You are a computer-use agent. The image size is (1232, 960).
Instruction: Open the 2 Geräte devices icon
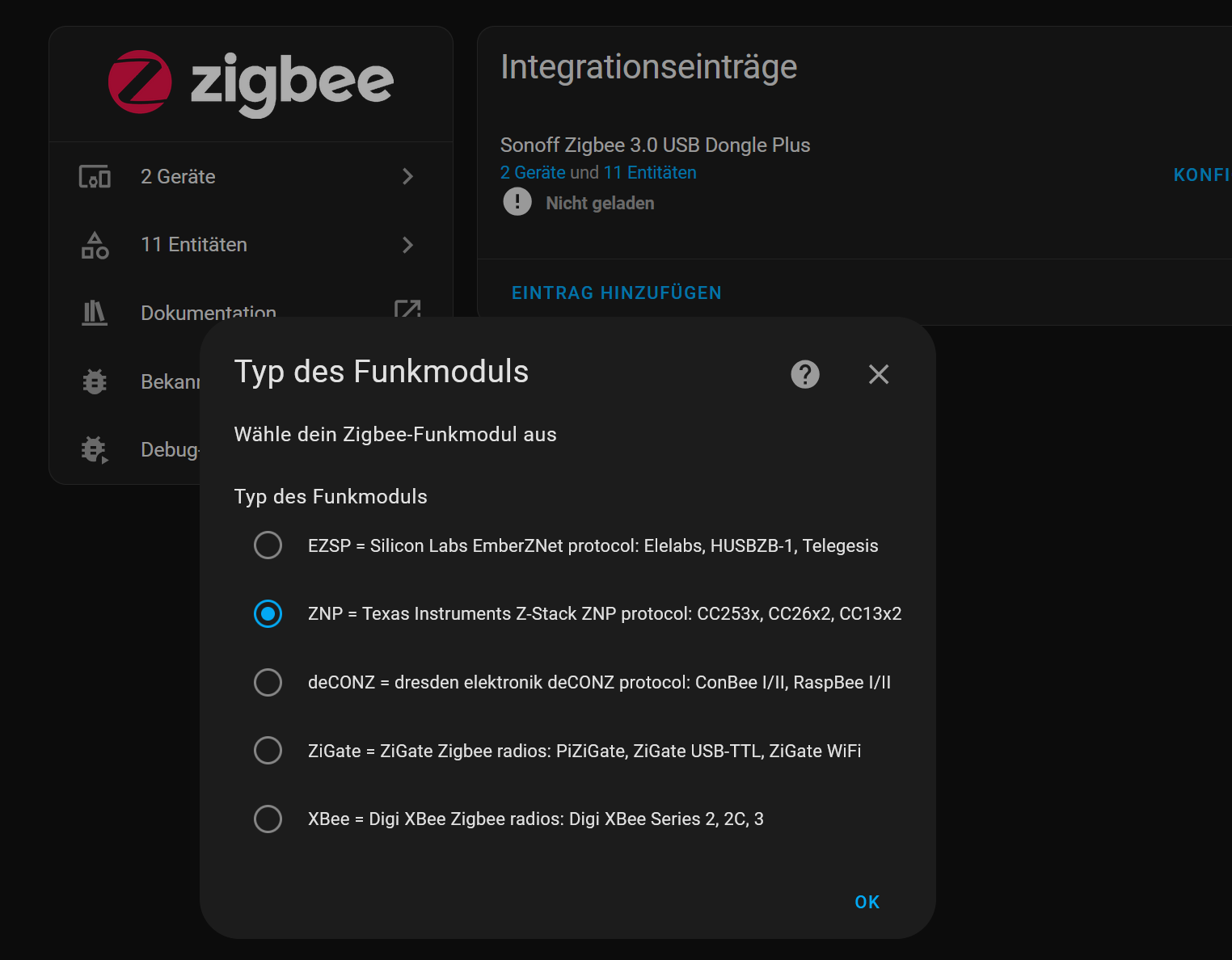(95, 176)
